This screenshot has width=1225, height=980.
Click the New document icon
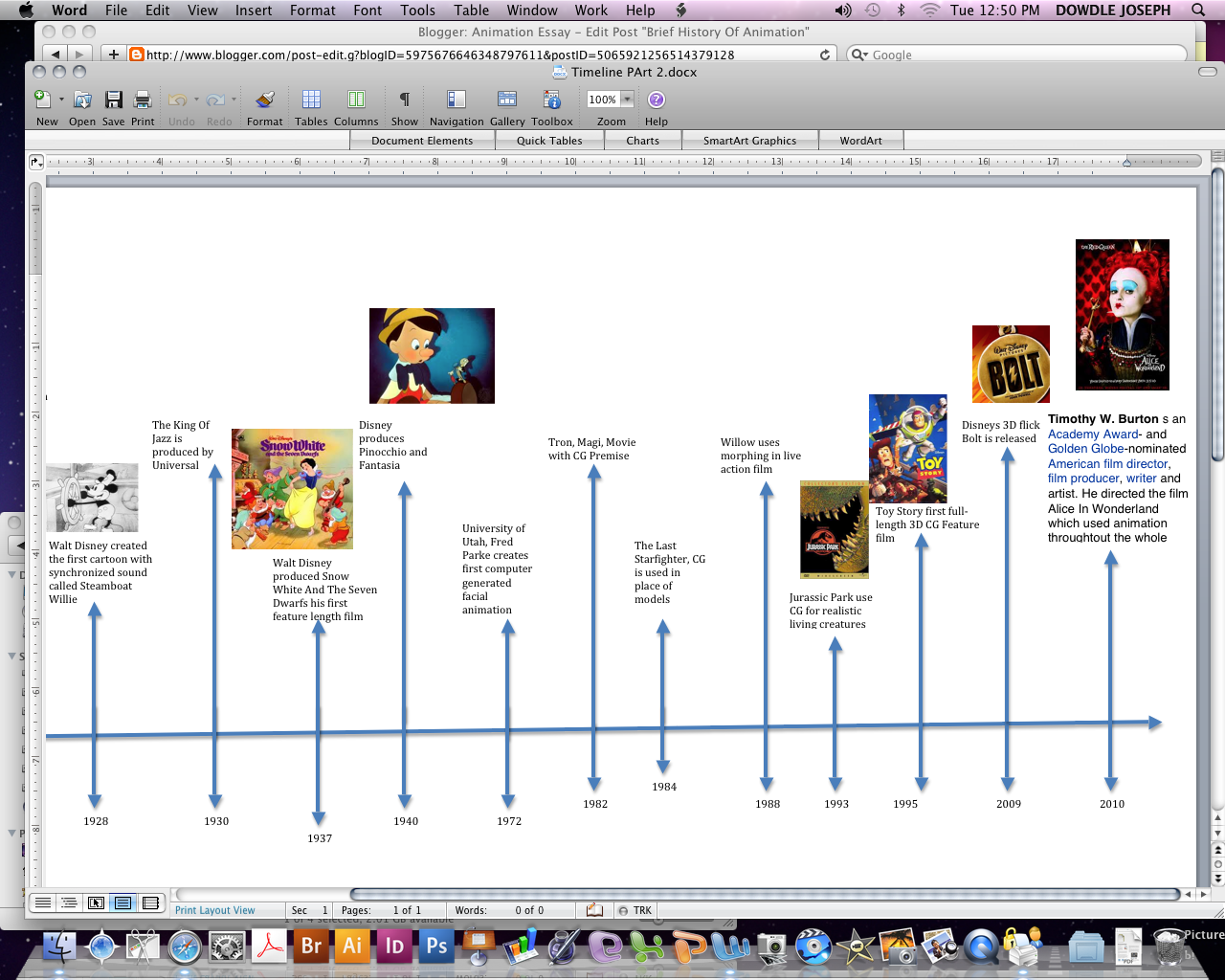[43, 99]
